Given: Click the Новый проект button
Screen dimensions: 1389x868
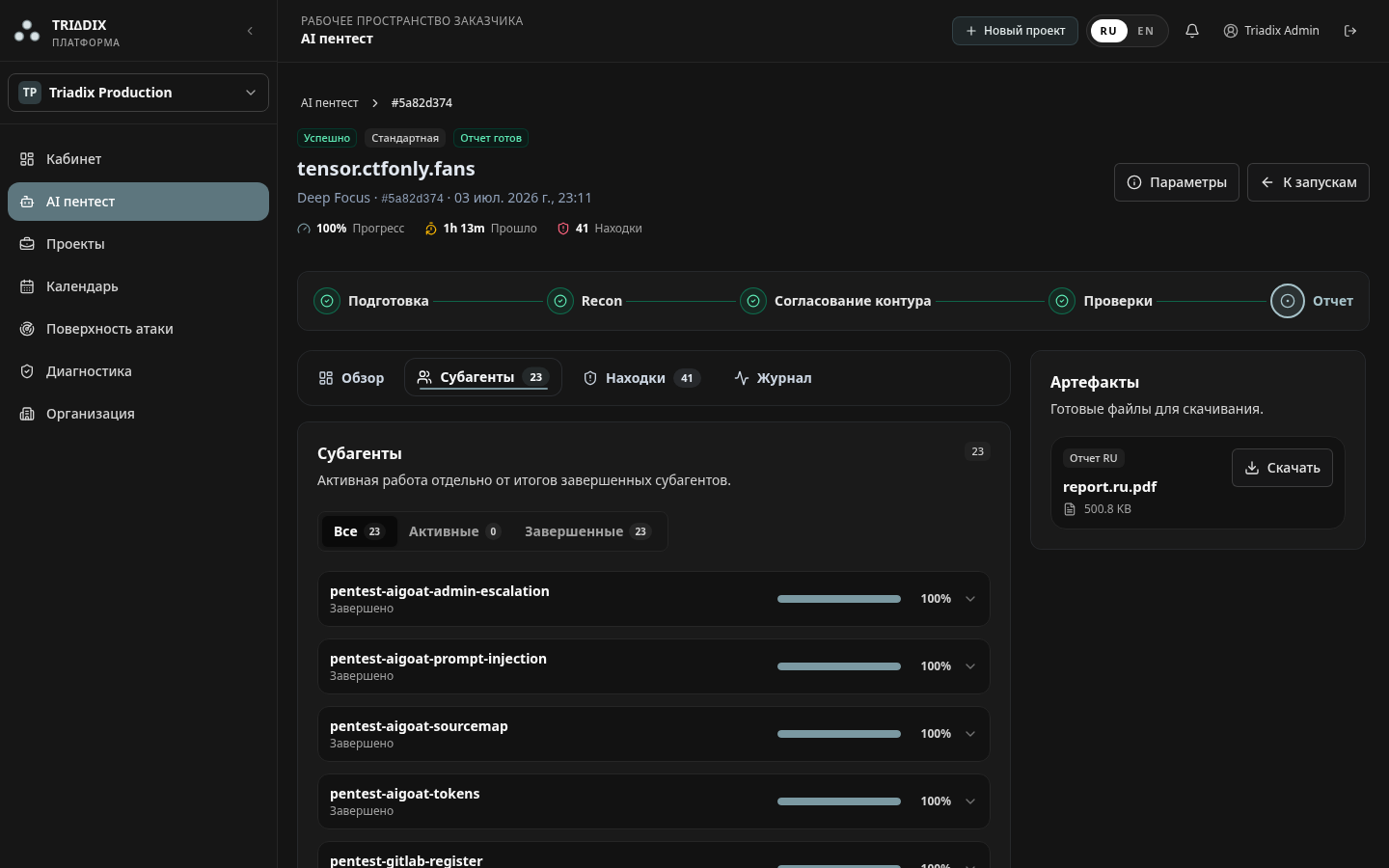Looking at the screenshot, I should coord(1015,31).
